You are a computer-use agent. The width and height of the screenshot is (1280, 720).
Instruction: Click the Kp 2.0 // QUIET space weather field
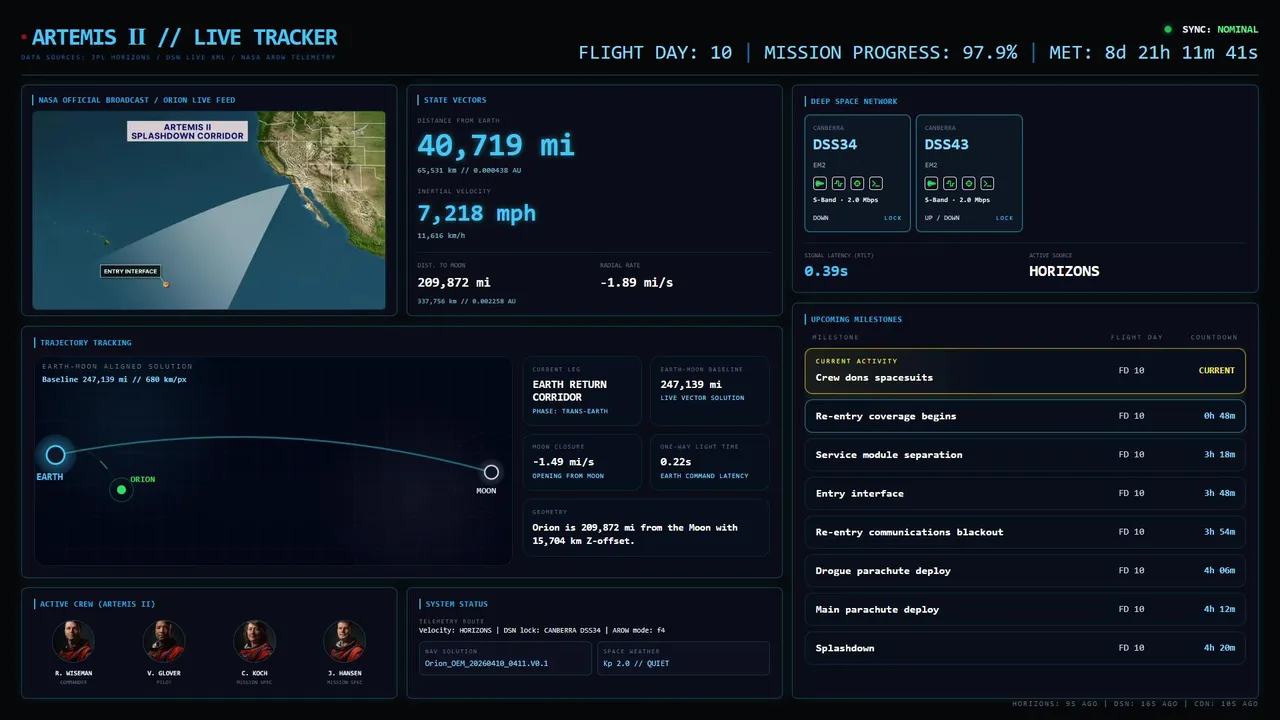[x=683, y=658]
